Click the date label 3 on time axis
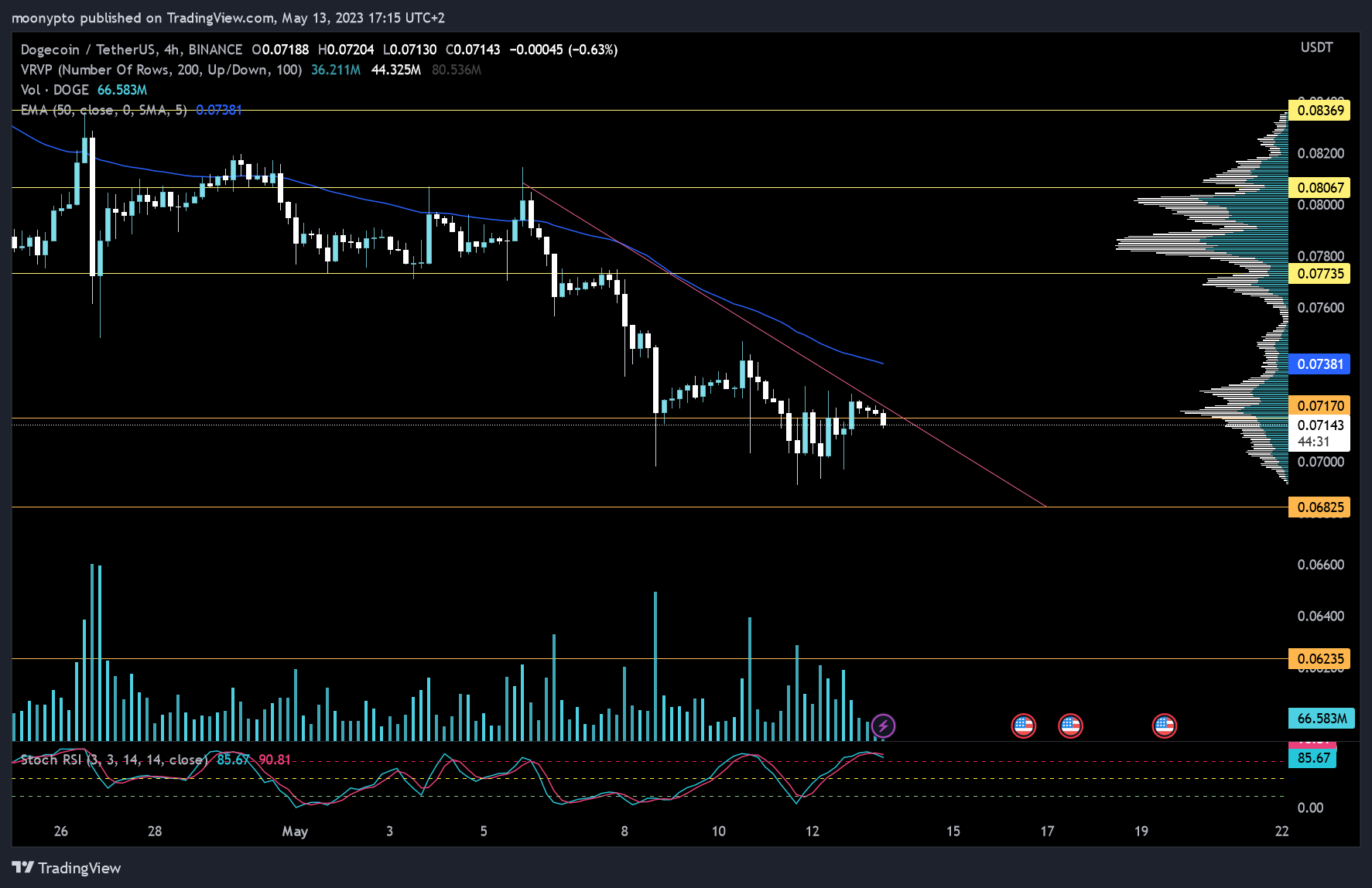Viewport: 1372px width, 888px height. click(x=389, y=831)
